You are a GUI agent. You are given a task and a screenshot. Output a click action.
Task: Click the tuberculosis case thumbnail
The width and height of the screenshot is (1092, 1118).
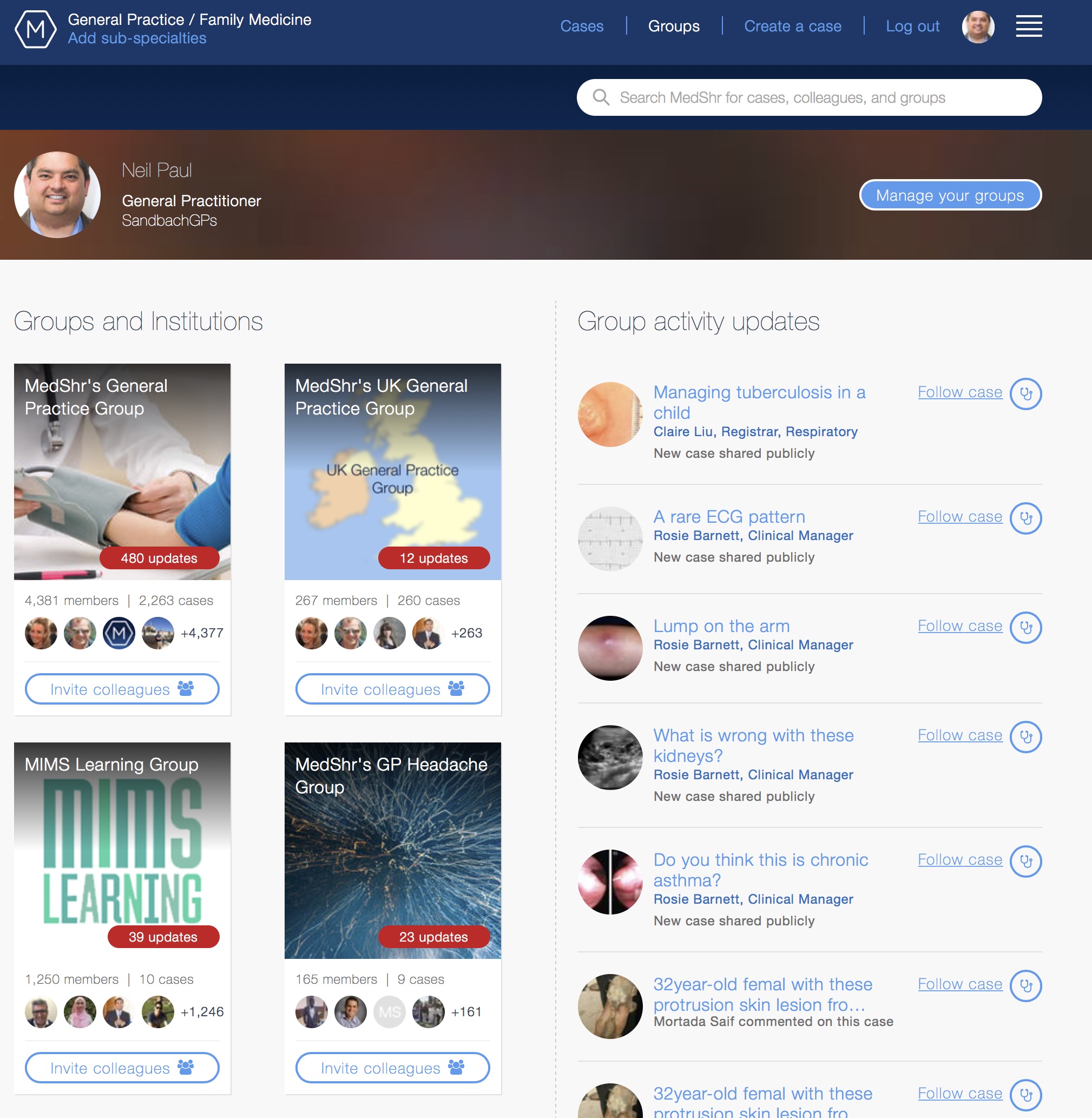[x=610, y=414]
